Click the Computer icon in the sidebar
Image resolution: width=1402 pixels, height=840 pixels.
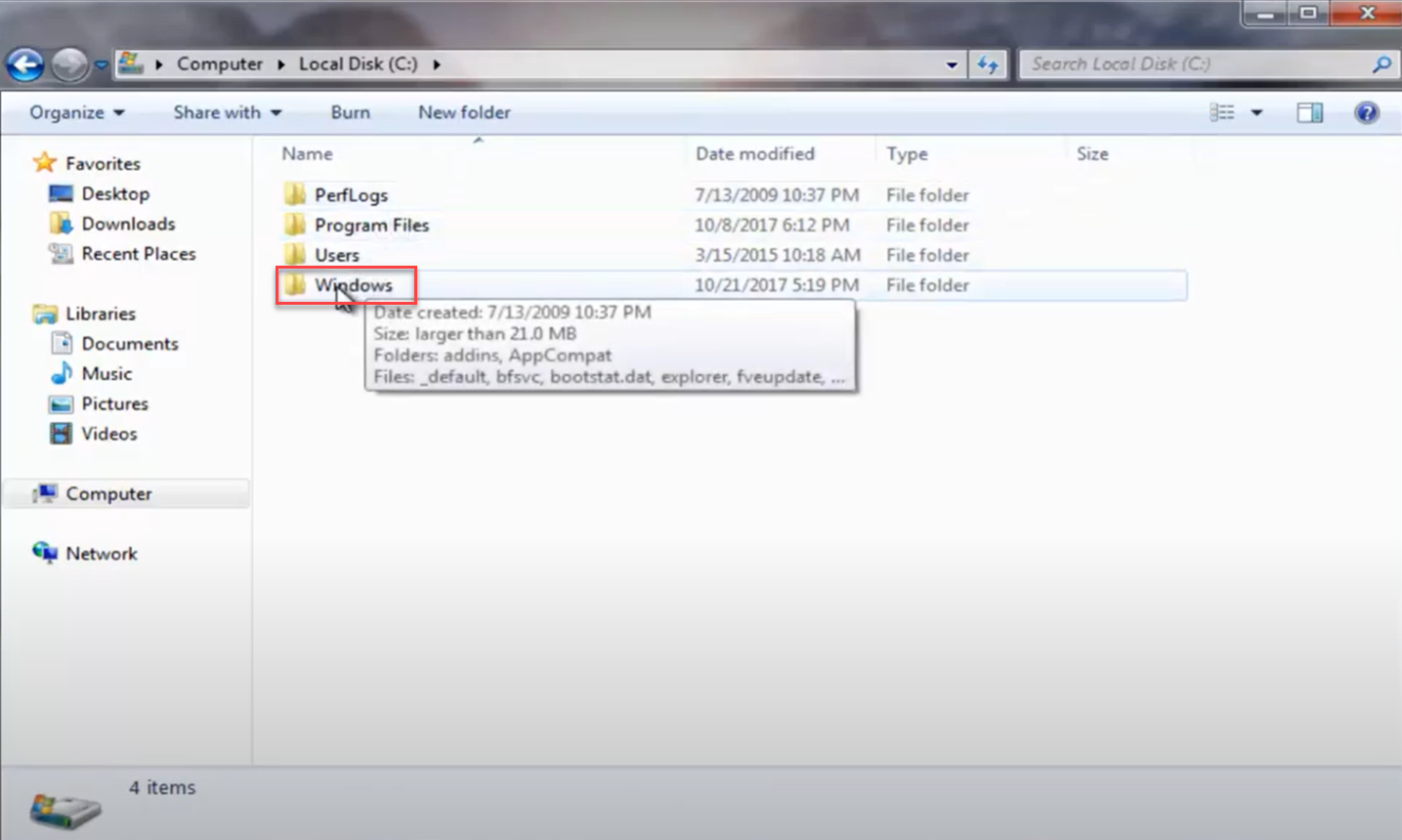tap(45, 493)
